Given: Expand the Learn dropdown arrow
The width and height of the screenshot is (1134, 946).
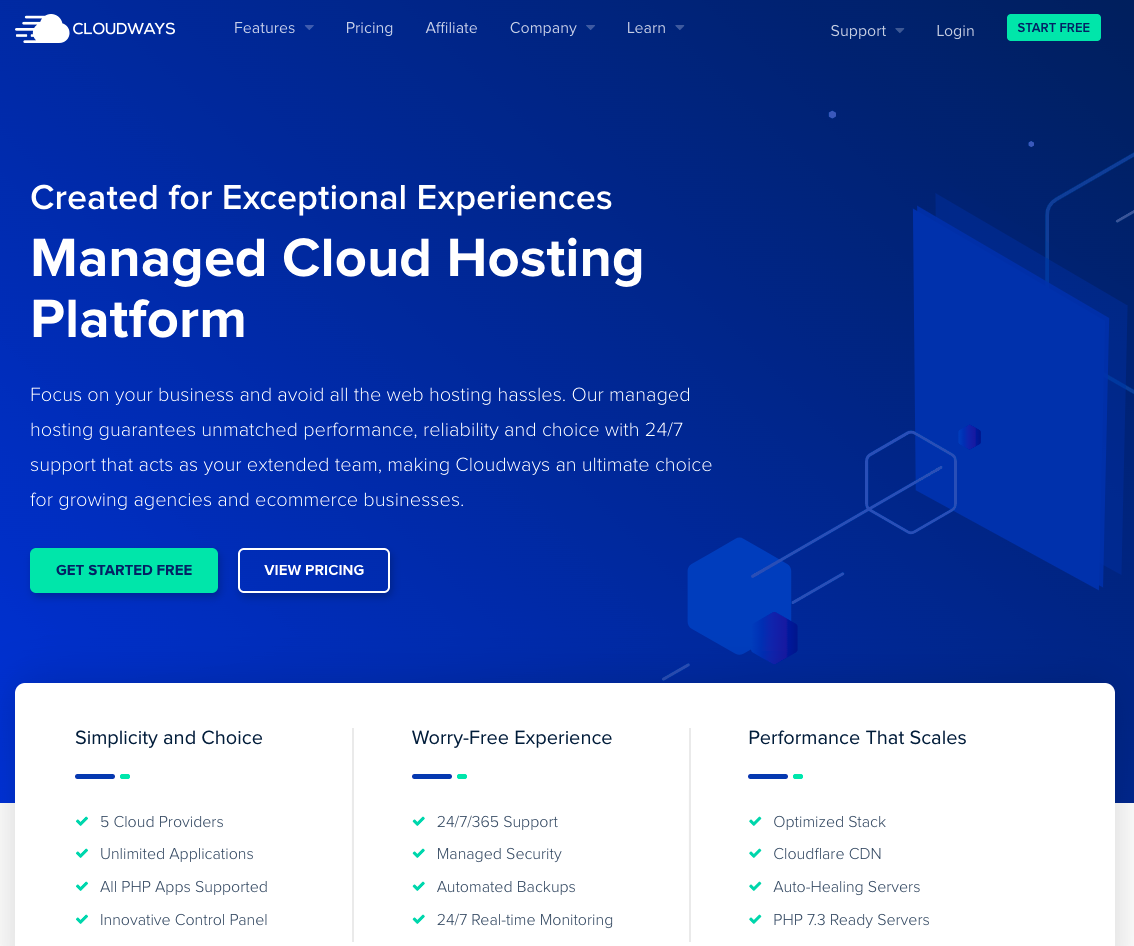Looking at the screenshot, I should (x=680, y=28).
